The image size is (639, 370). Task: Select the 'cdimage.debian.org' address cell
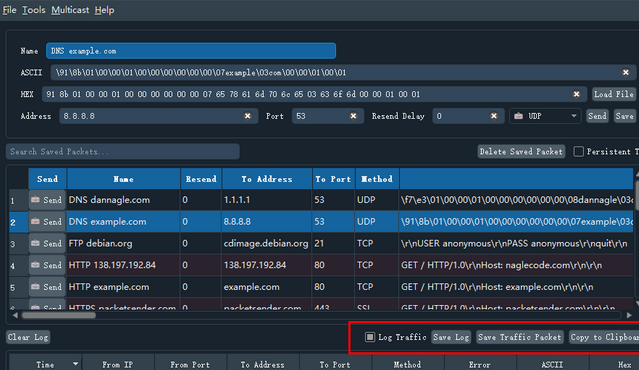[267, 243]
